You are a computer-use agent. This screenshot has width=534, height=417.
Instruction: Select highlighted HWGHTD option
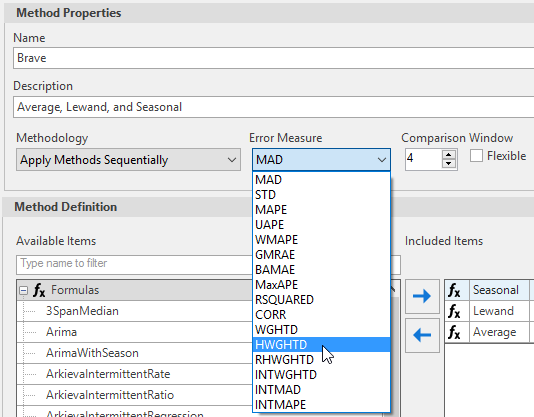pos(321,344)
